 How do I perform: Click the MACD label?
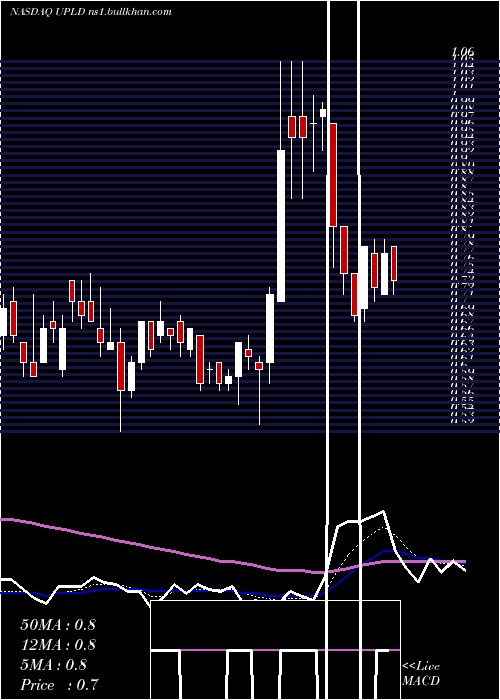click(x=421, y=681)
